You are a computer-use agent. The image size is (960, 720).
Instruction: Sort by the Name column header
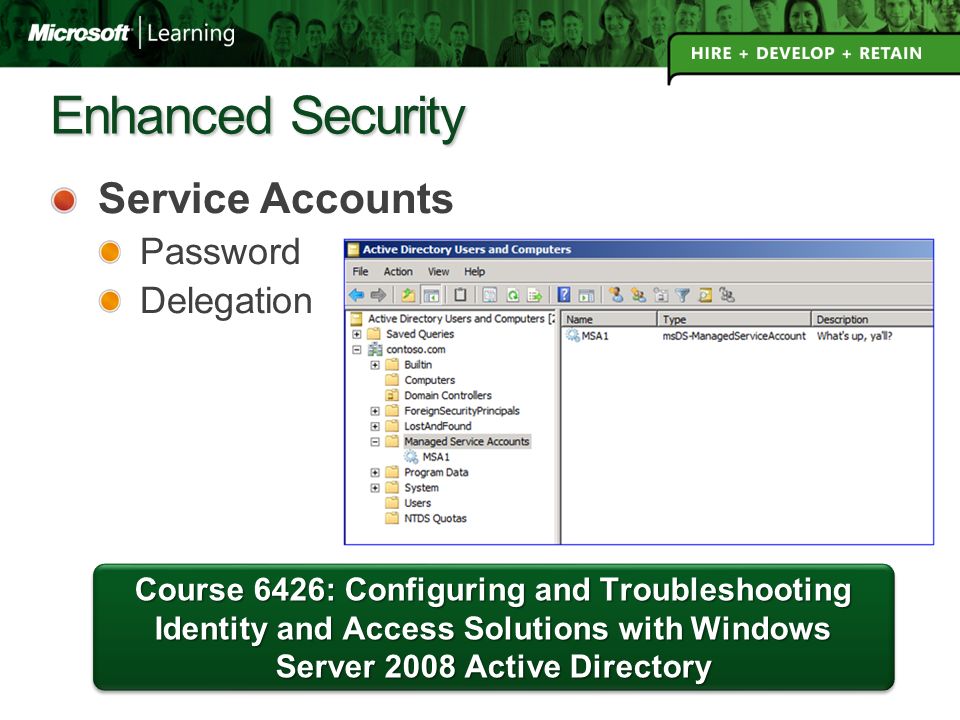[x=609, y=319]
